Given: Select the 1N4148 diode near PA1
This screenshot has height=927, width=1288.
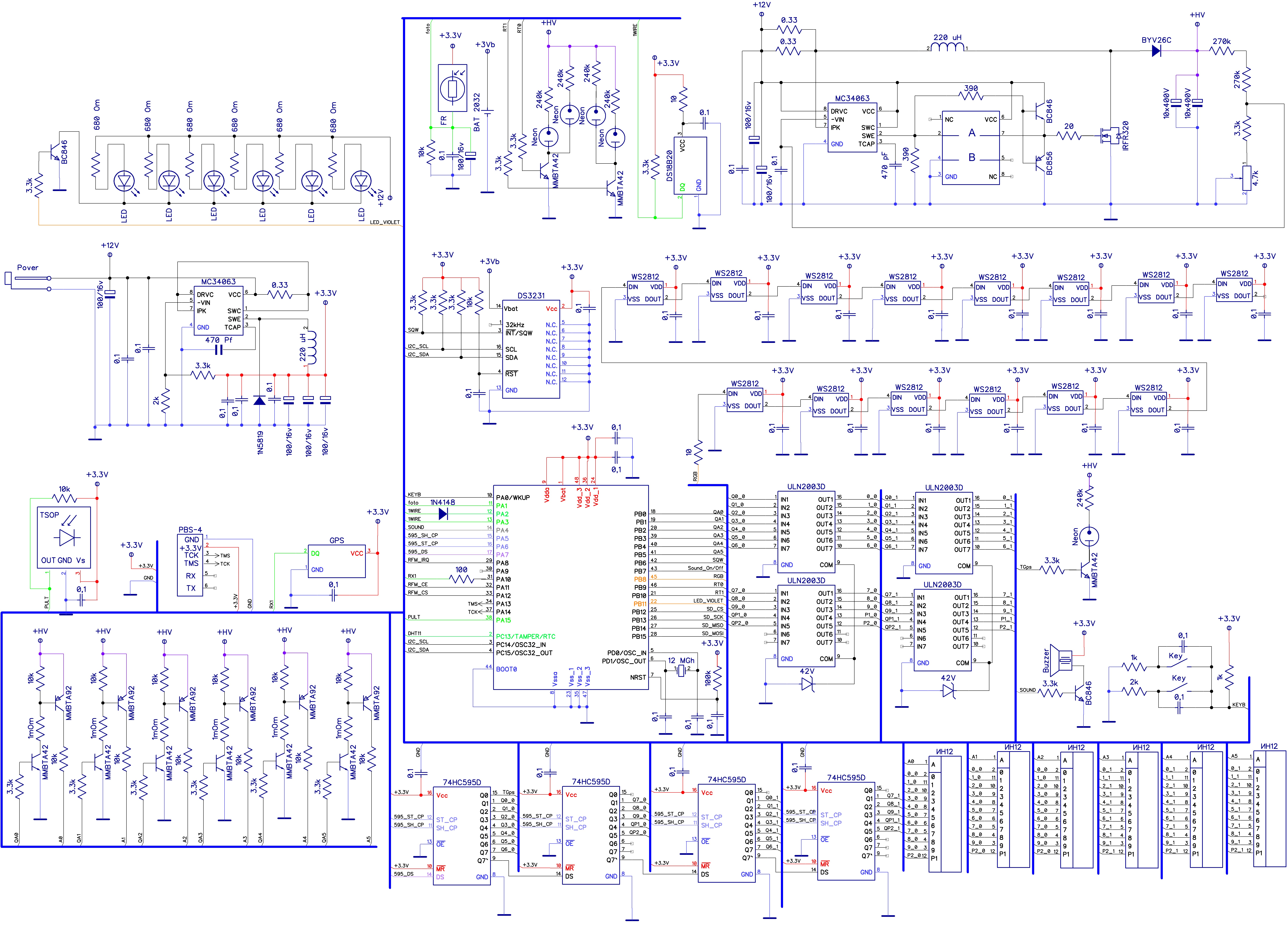Looking at the screenshot, I should [444, 514].
